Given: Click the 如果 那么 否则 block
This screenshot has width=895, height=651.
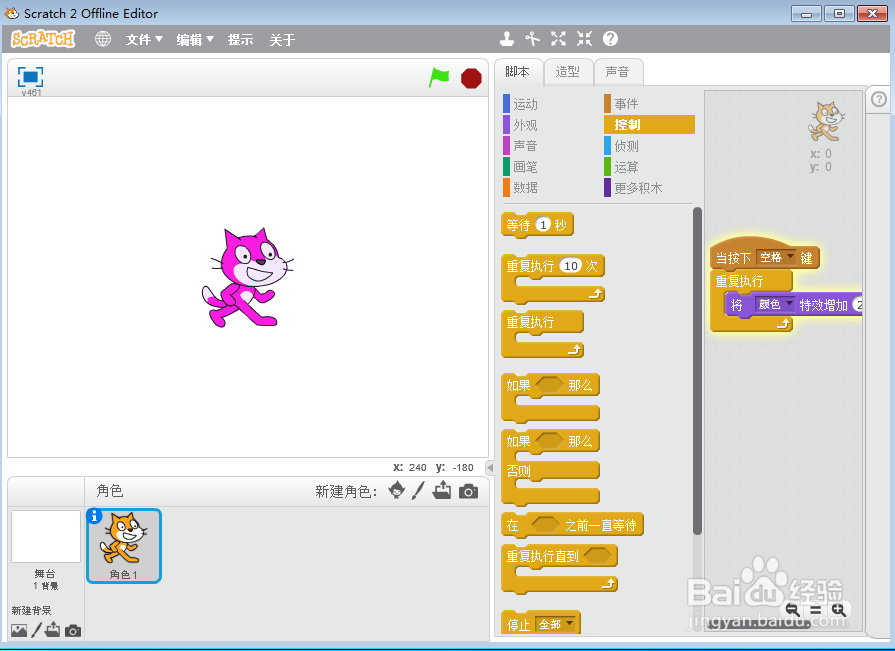Looking at the screenshot, I should [550, 467].
